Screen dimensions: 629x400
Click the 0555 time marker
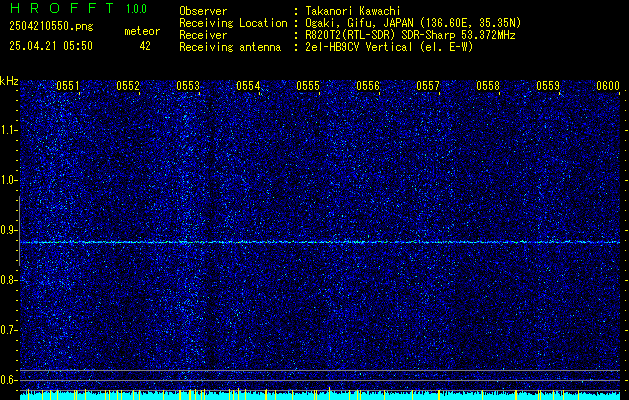coord(308,86)
